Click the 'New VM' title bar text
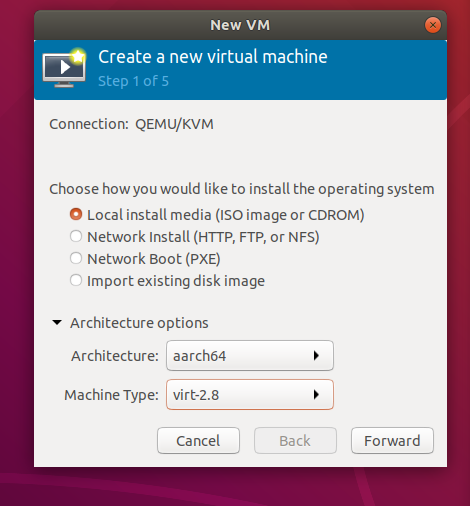 [x=240, y=25]
